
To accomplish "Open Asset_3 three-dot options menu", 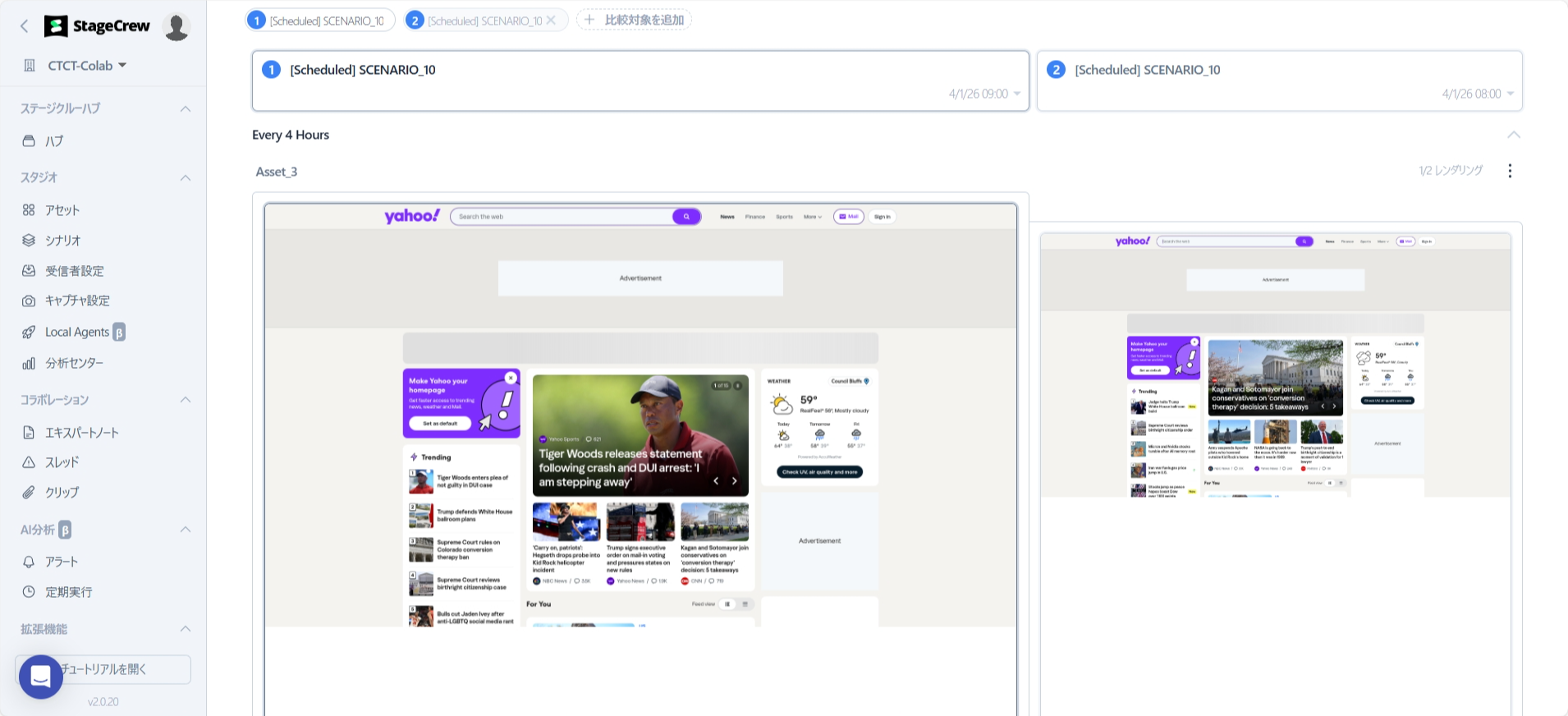I will [1510, 171].
